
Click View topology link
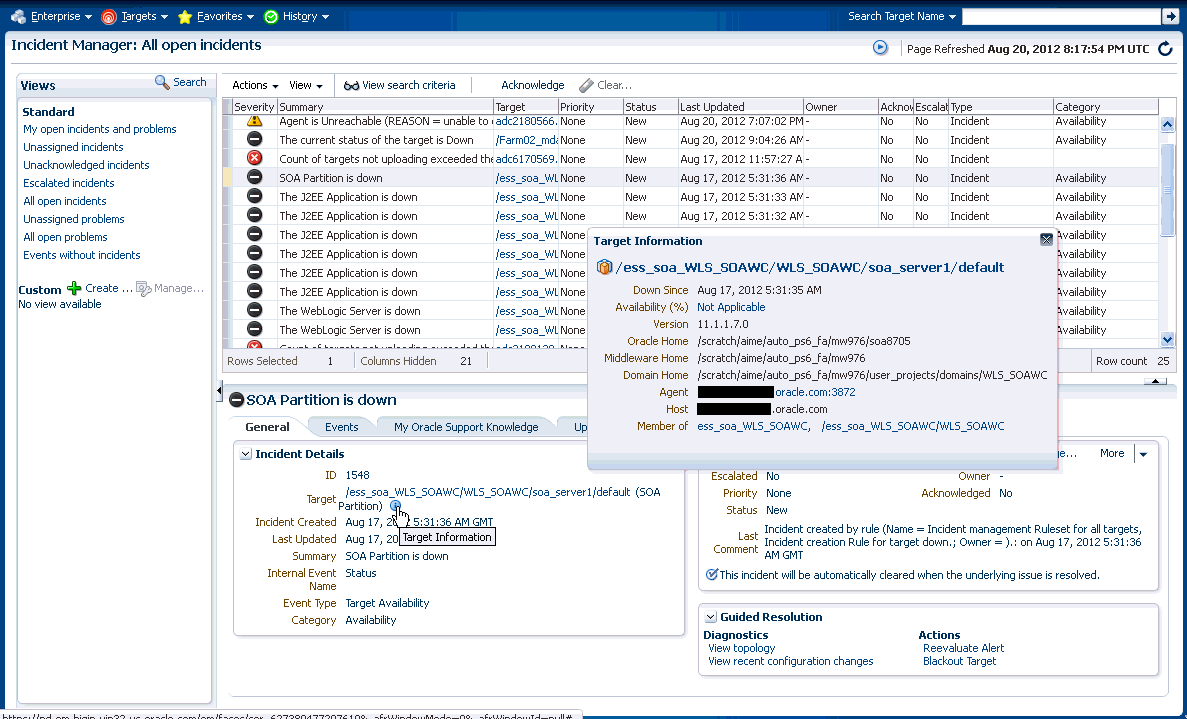[x=741, y=648]
